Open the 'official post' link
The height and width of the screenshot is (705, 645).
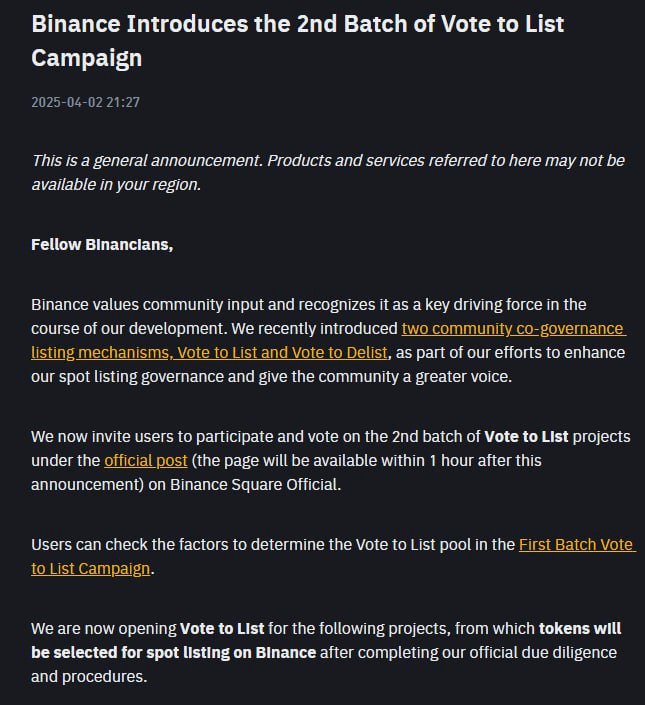(146, 460)
